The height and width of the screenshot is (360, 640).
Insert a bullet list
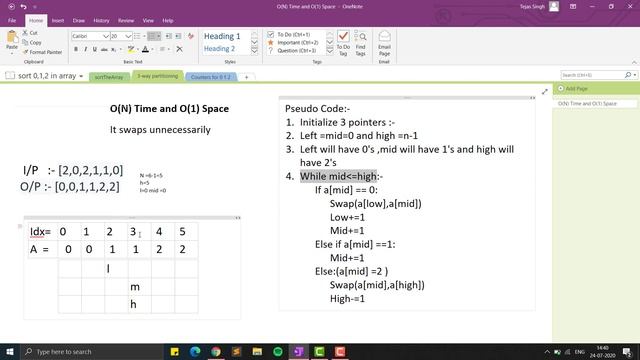(137, 36)
